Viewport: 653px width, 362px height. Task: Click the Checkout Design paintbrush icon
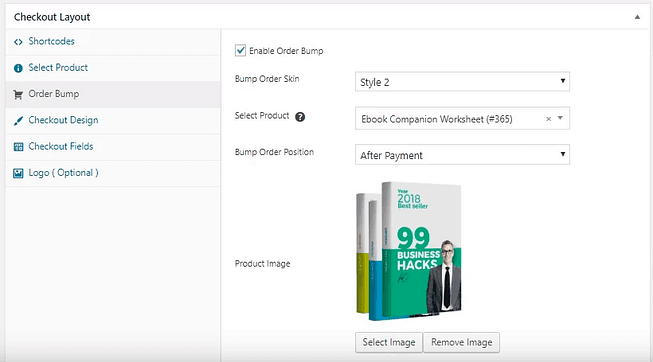[x=18, y=121]
